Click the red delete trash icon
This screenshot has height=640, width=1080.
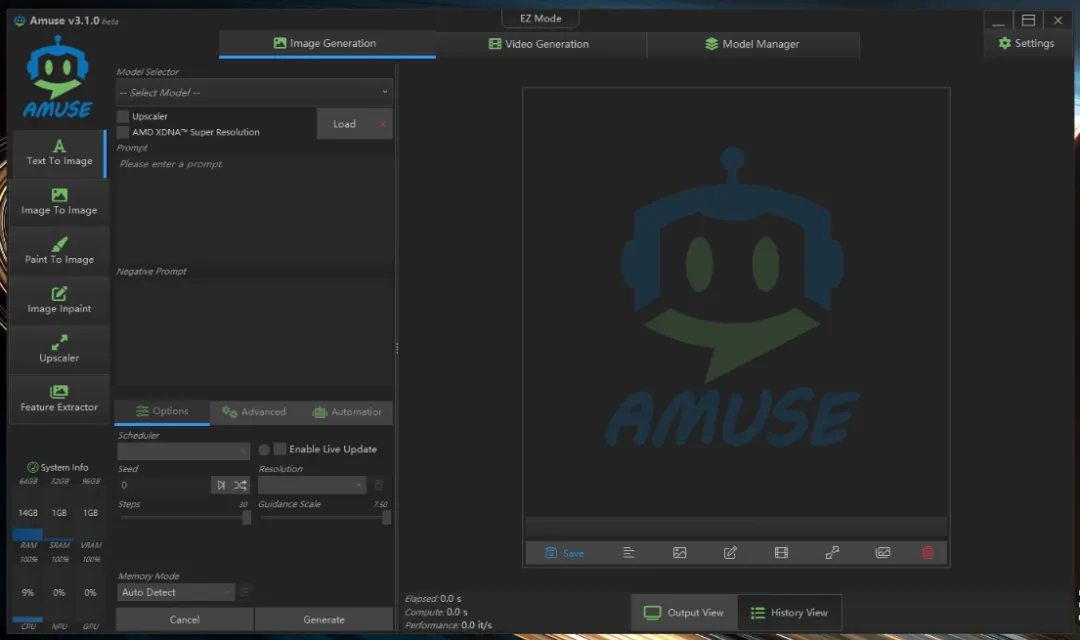[927, 552]
